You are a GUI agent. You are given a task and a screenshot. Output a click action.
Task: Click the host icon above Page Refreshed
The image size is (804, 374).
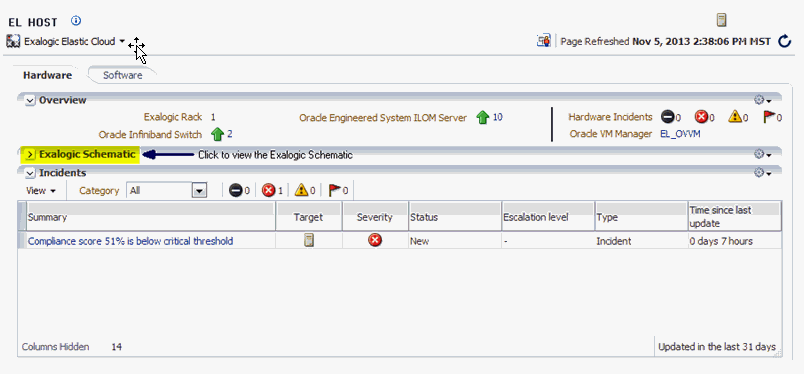[721, 21]
